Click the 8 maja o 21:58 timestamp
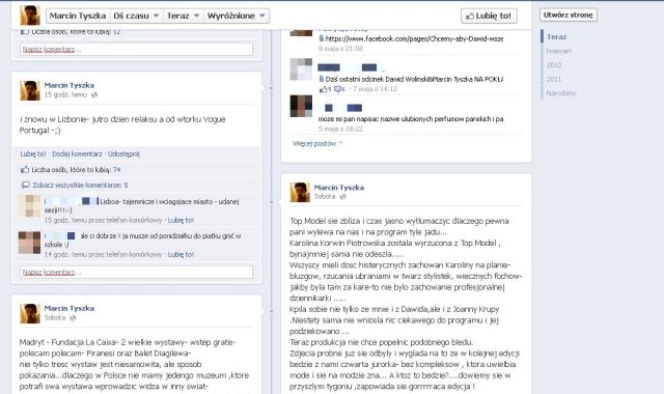The width and height of the screenshot is (664, 394). [340, 48]
